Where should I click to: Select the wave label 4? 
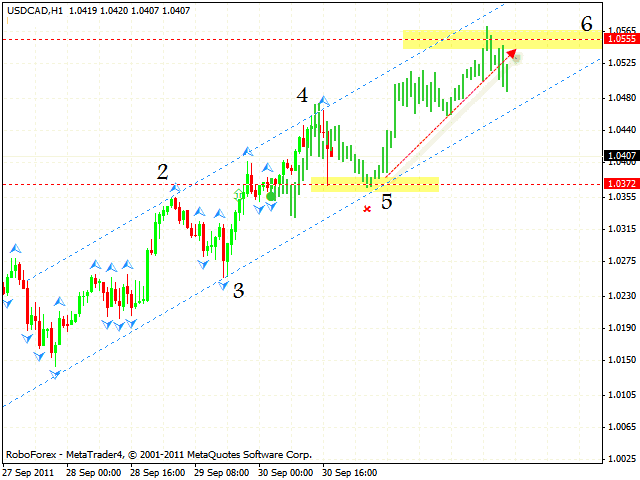(301, 96)
